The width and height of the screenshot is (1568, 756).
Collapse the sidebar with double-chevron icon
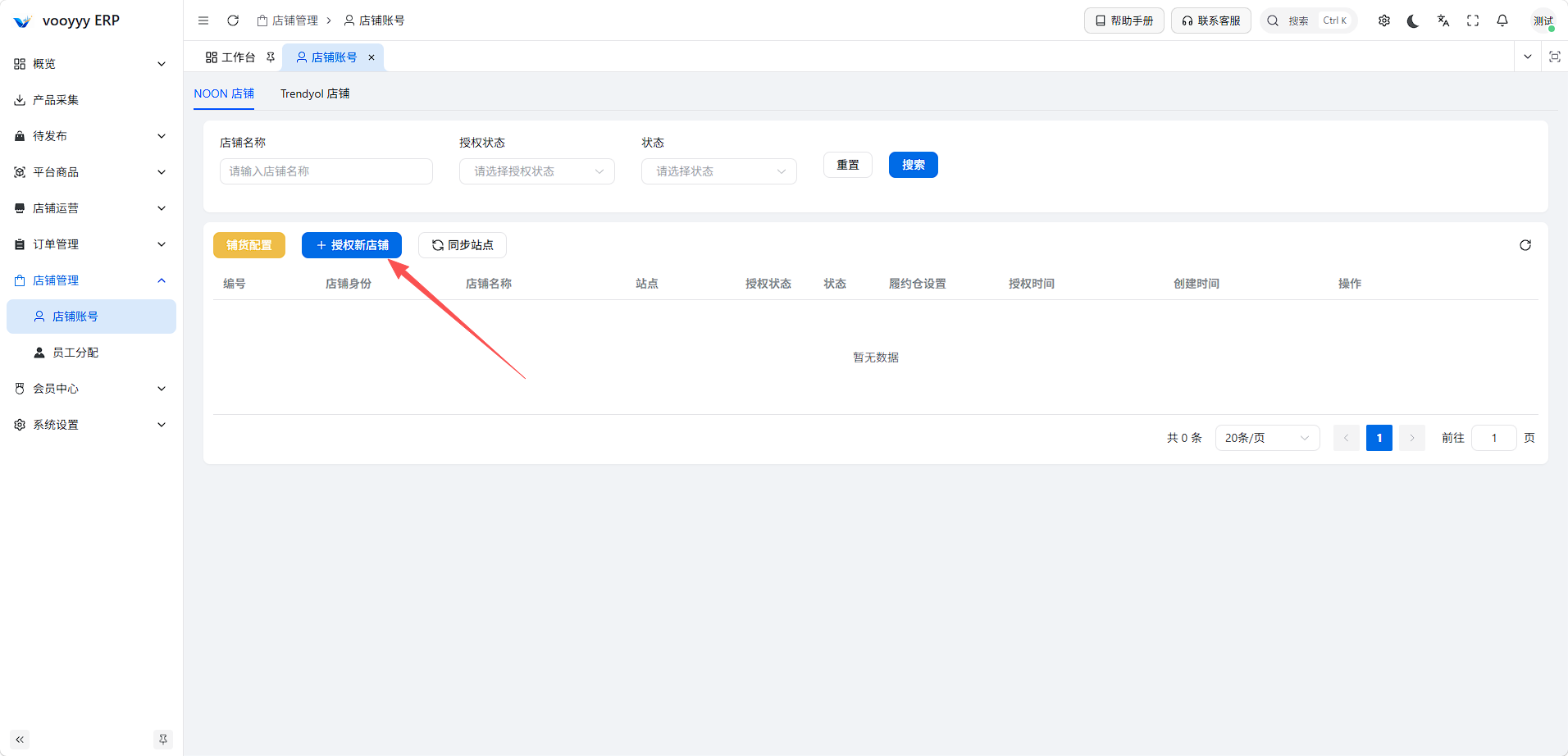(20, 740)
